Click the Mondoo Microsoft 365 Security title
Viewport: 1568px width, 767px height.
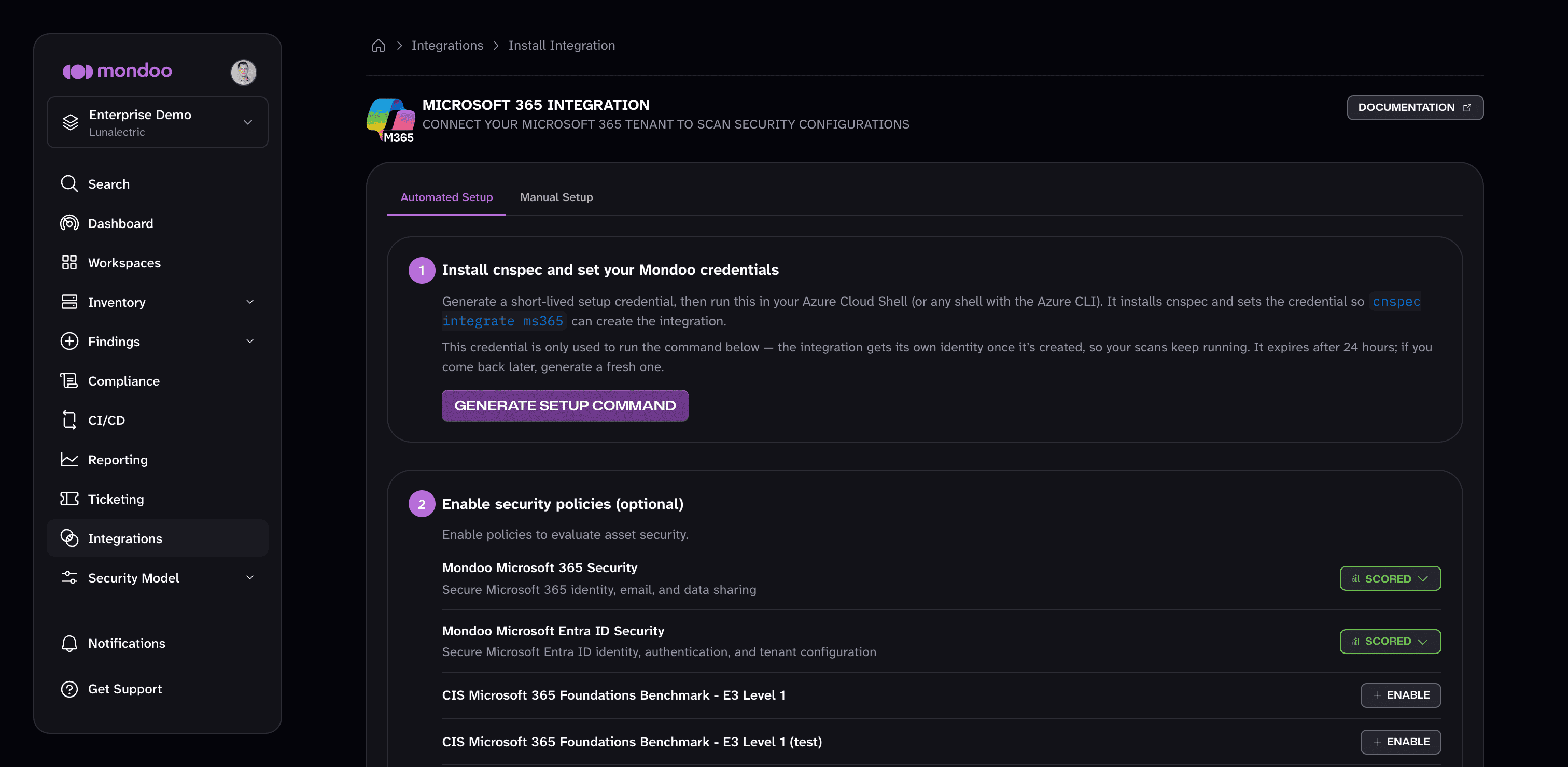(539, 567)
